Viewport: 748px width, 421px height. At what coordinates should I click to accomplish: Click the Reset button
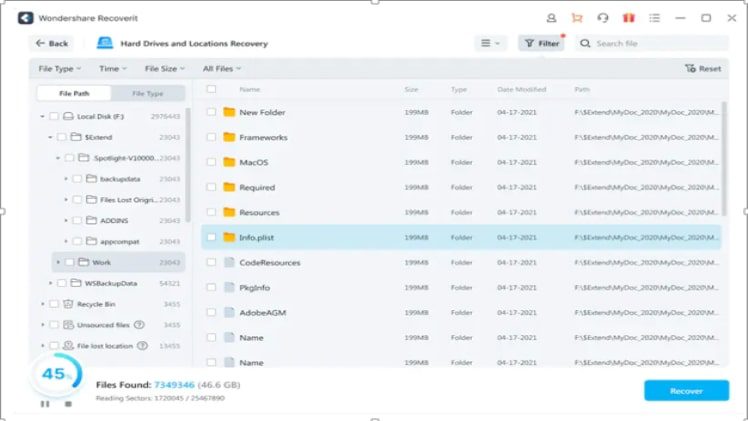[703, 69]
